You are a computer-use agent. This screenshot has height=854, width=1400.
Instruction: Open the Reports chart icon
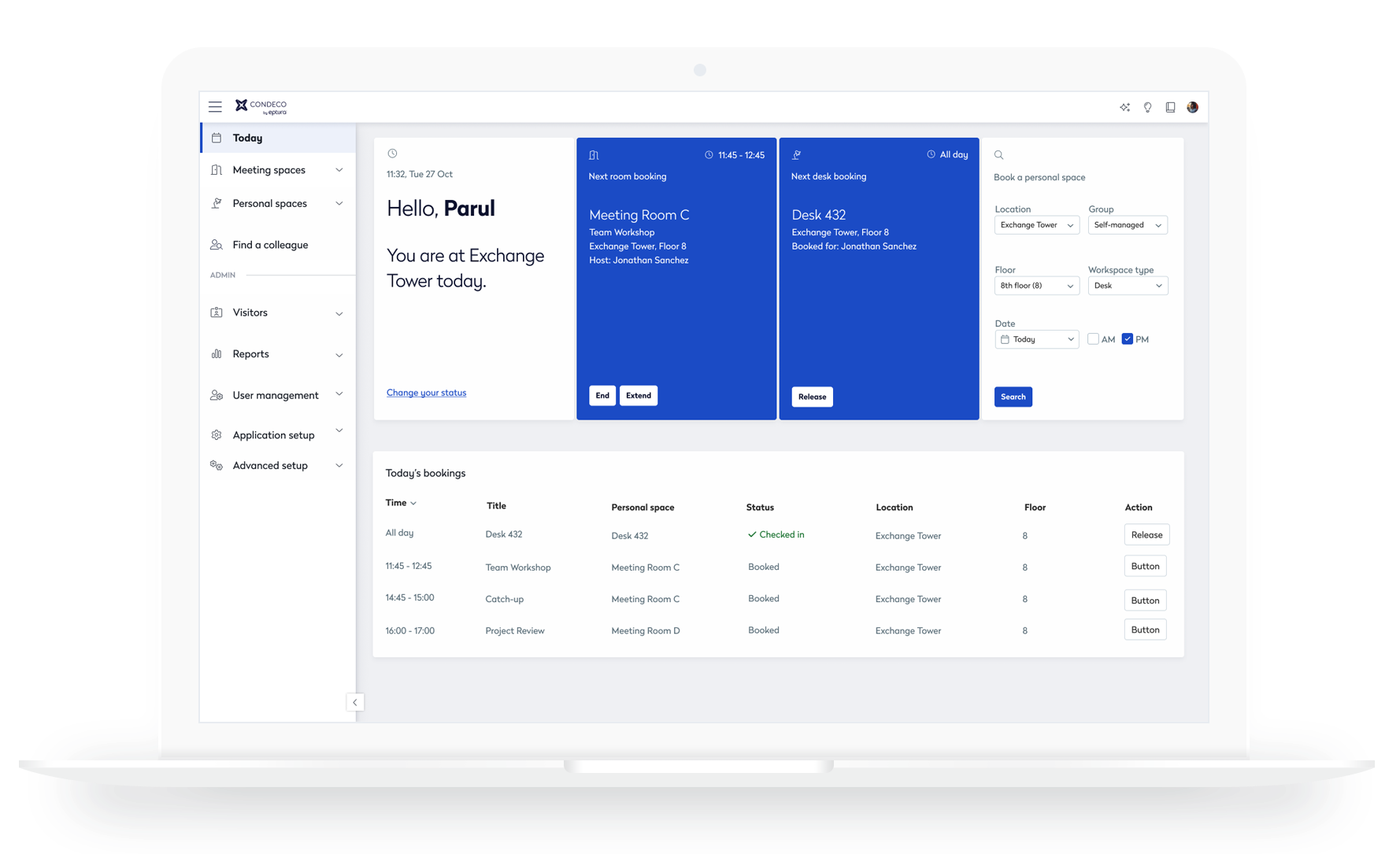point(217,353)
